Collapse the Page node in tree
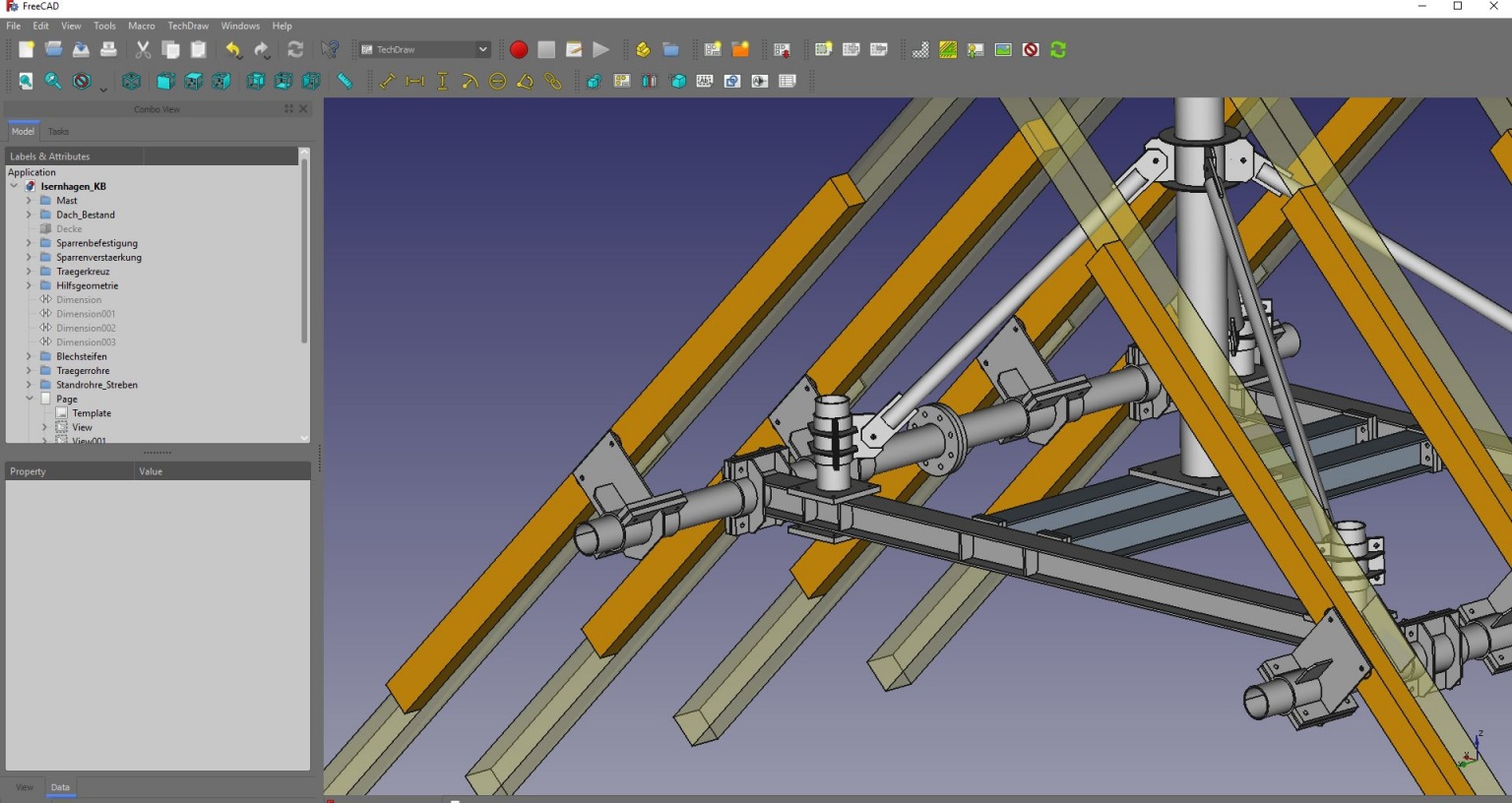The height and width of the screenshot is (803, 1512). 29,400
